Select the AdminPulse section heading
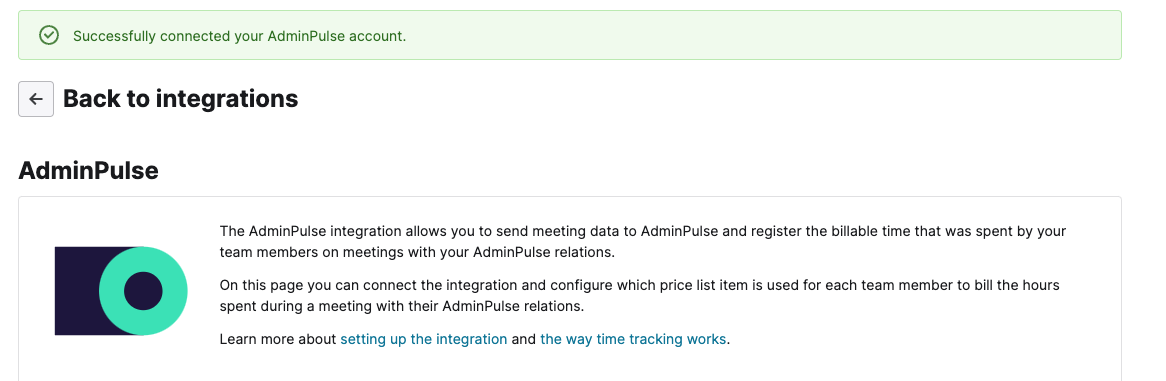The height and width of the screenshot is (381, 1166). click(88, 170)
